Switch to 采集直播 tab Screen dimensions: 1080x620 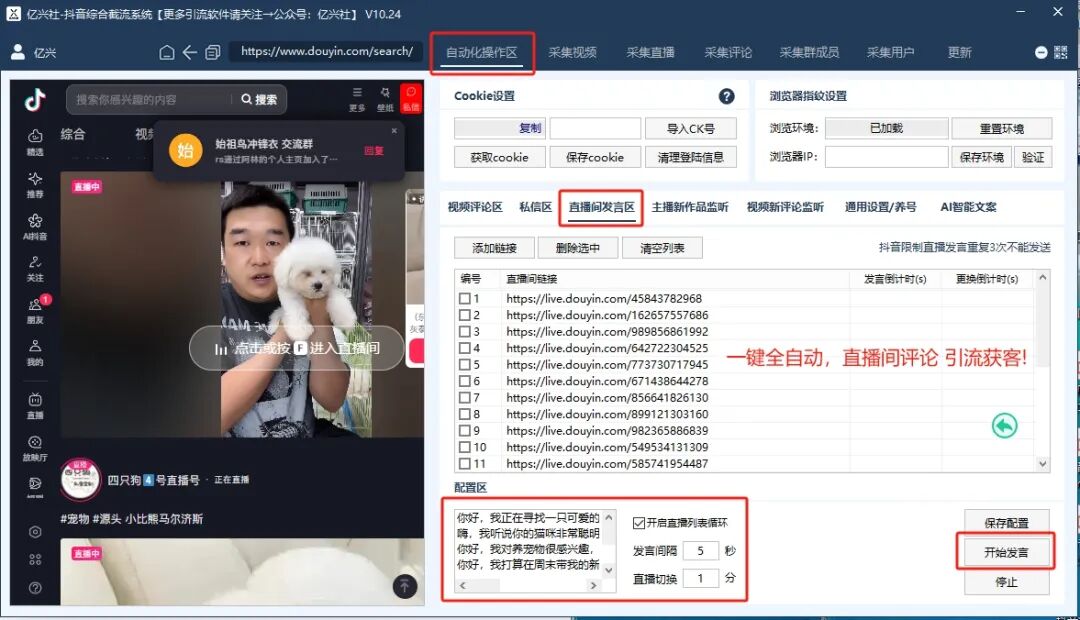(650, 52)
